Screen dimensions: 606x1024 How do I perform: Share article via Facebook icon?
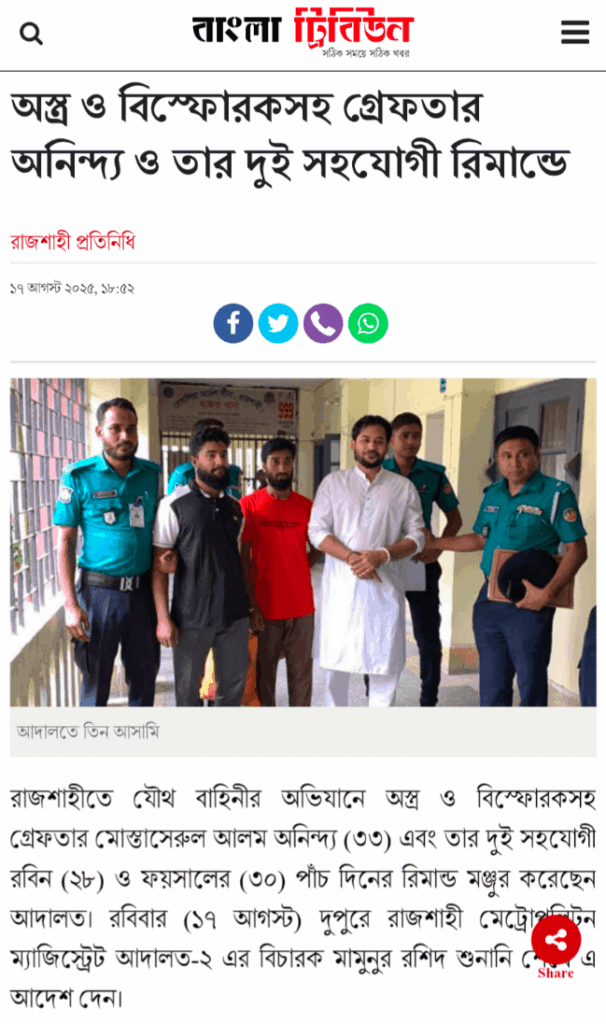pyautogui.click(x=233, y=323)
